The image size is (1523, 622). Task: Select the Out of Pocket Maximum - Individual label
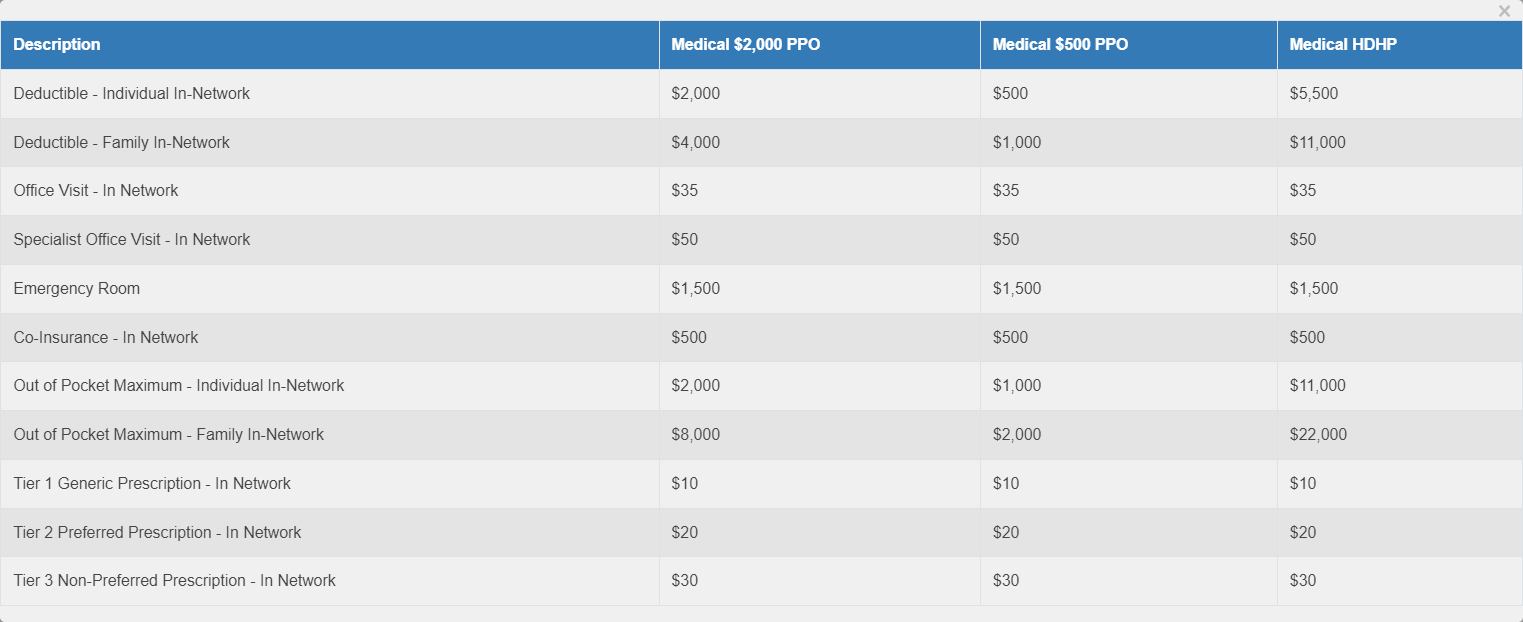click(x=179, y=386)
